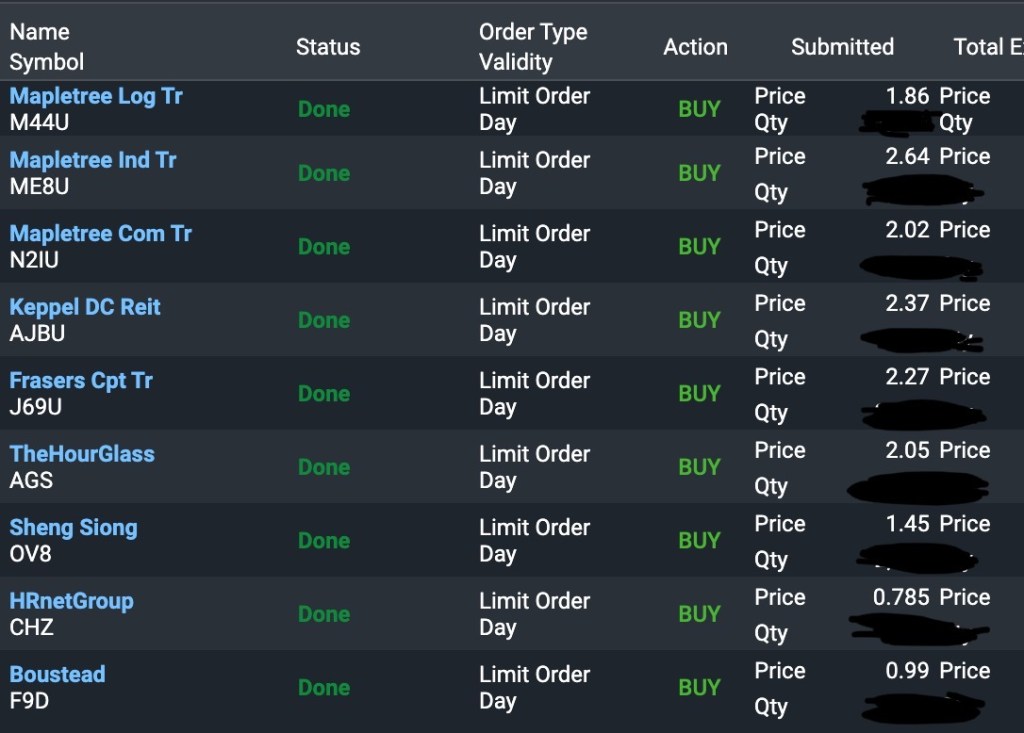Click the Mapletree Com Tr stock name
The image size is (1024, 733).
tap(100, 234)
